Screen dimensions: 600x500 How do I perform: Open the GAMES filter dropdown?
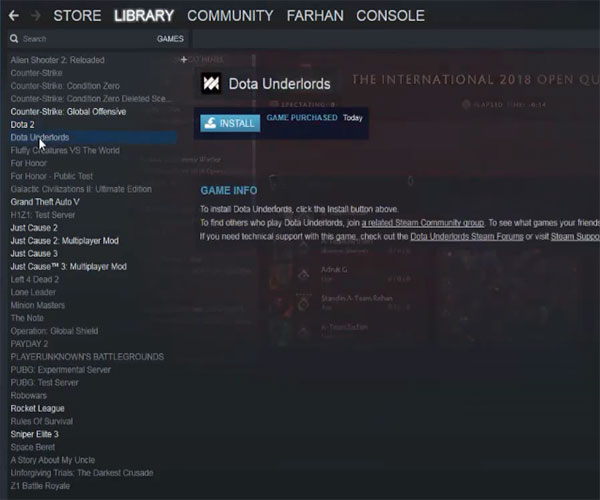click(x=170, y=39)
